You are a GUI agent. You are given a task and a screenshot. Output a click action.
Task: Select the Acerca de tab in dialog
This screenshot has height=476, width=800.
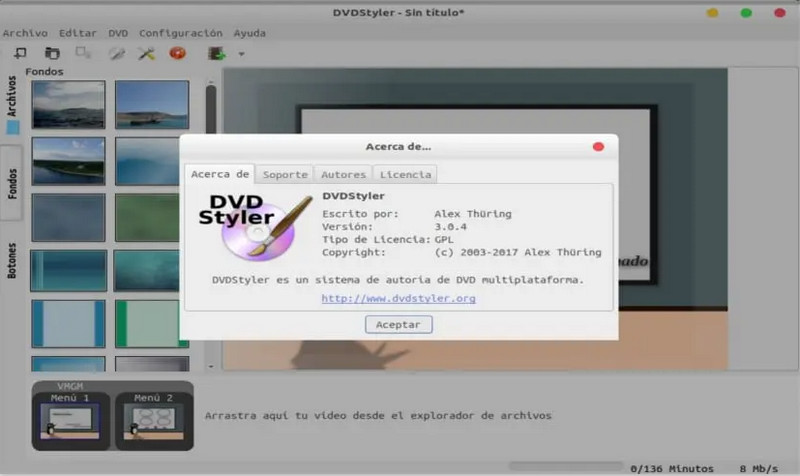coord(220,174)
